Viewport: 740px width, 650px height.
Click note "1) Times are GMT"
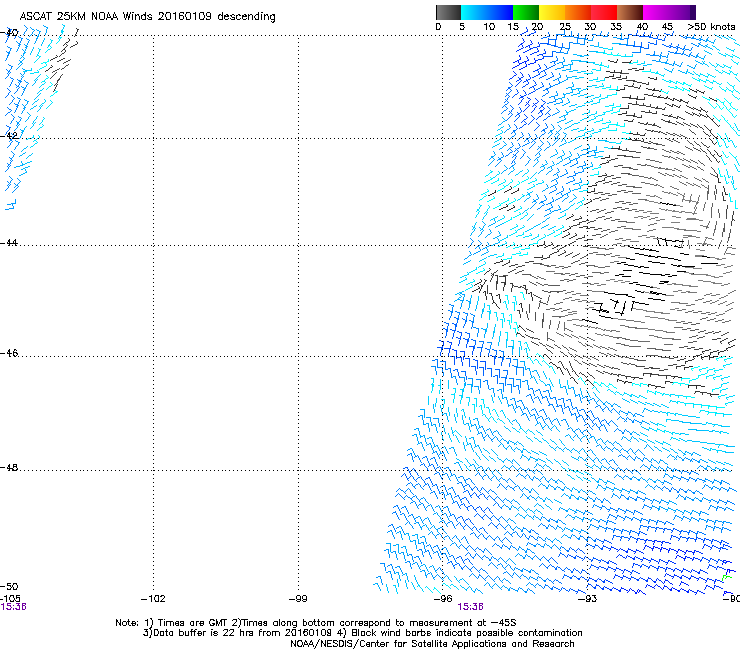(186, 623)
